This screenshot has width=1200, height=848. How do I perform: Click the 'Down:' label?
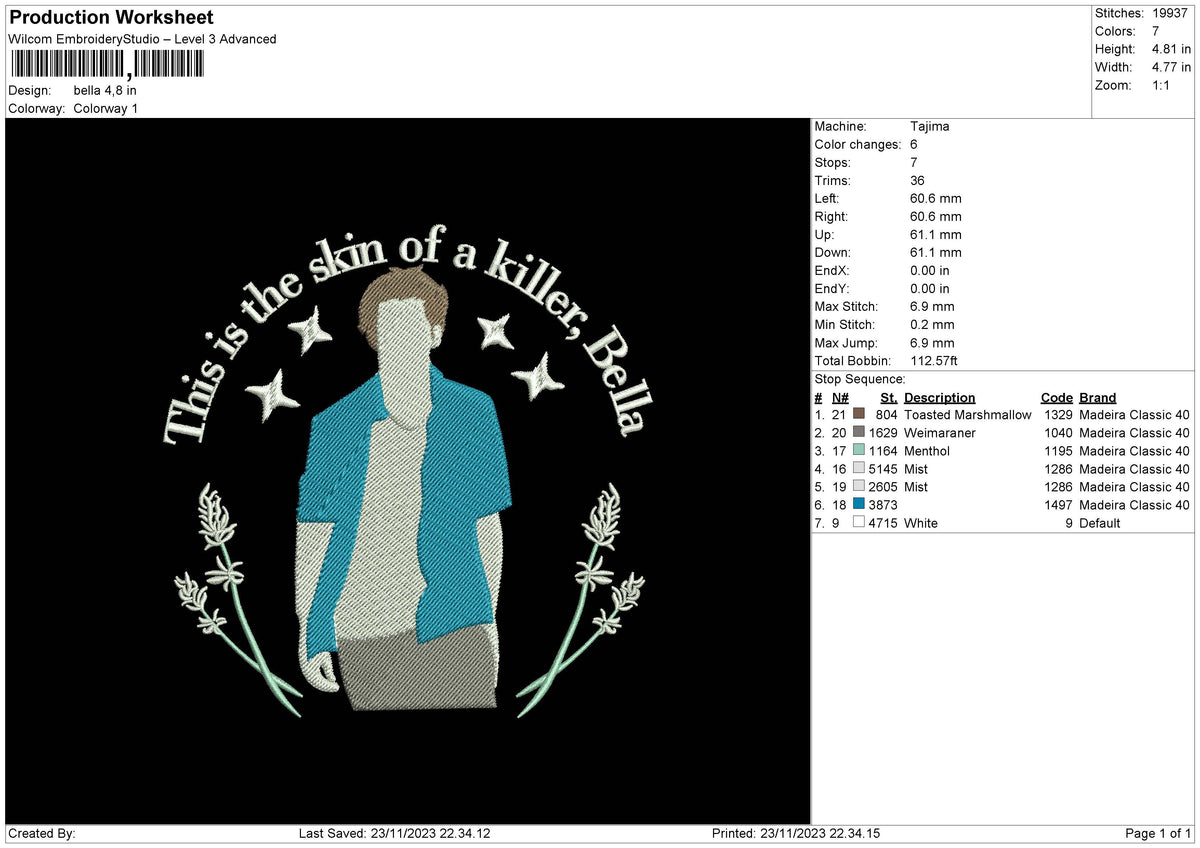[833, 253]
